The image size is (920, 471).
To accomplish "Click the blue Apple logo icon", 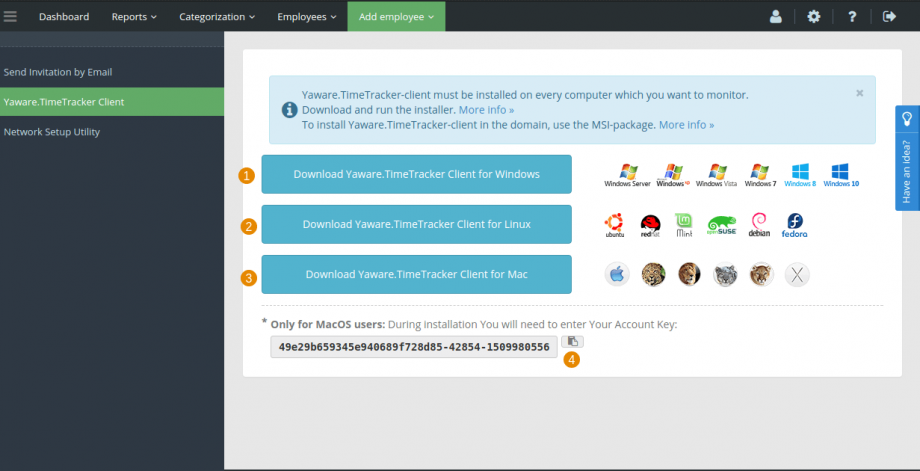I will click(617, 275).
